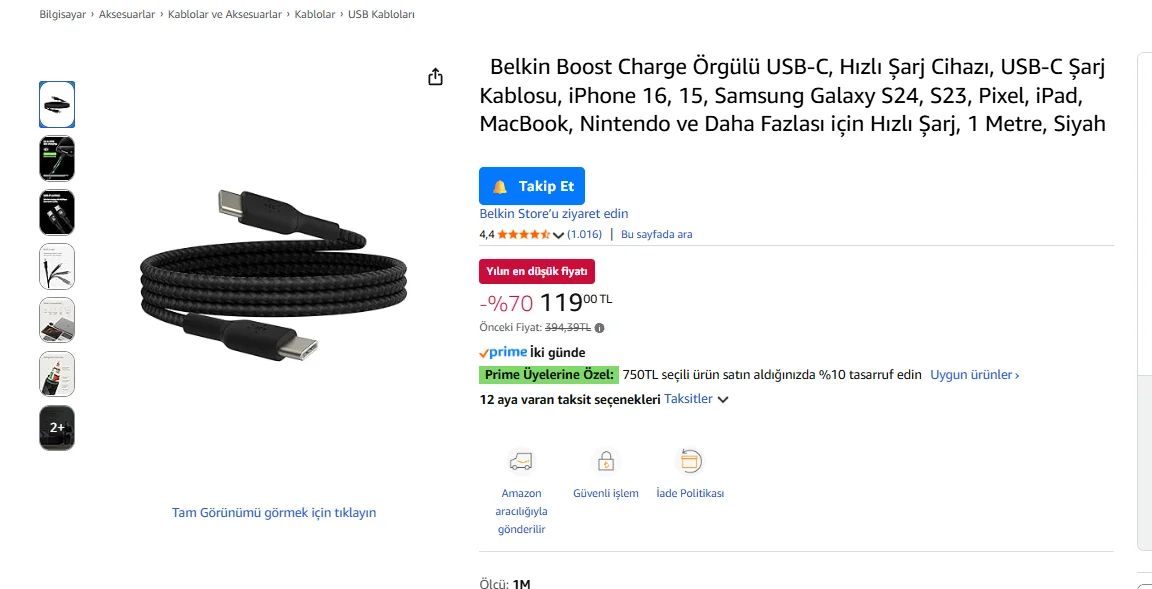Click the İade Politikası return icon

(x=690, y=461)
